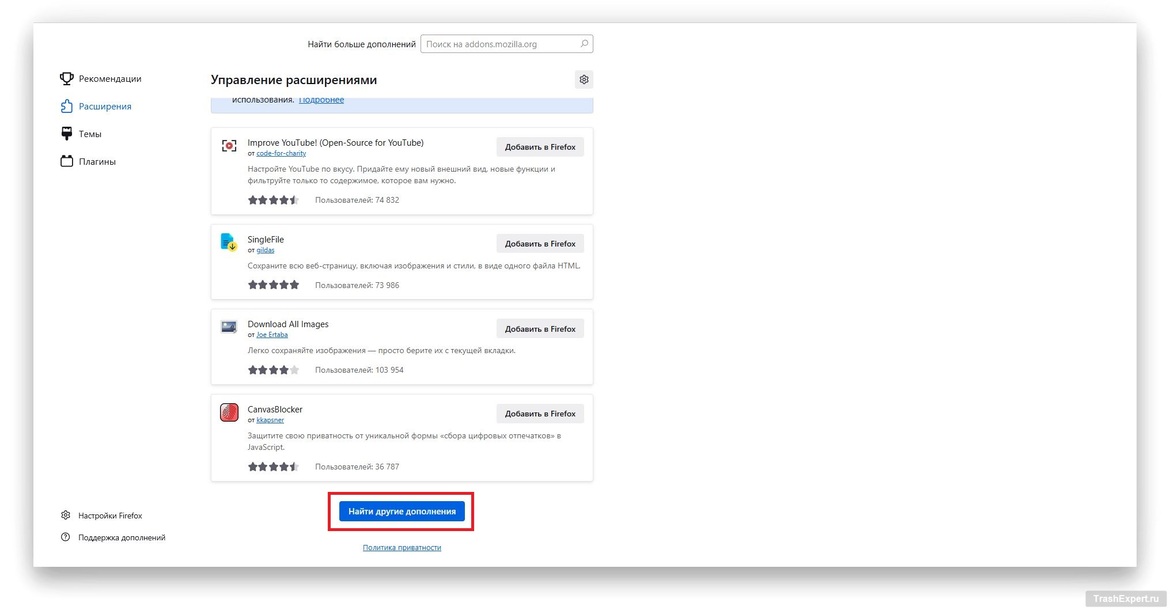
Task: Click SingleFile star rating
Action: 274,285
